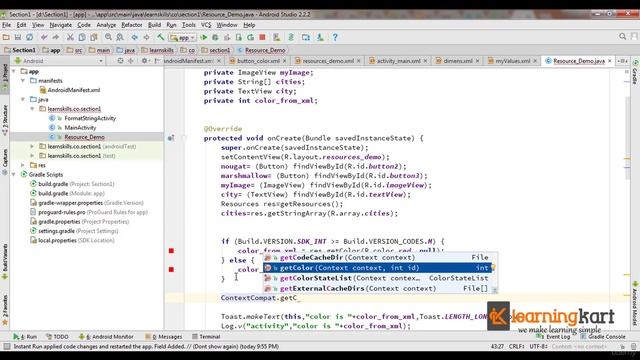Click the Redo arrow icon
The width and height of the screenshot is (640, 360).
[x=56, y=37]
